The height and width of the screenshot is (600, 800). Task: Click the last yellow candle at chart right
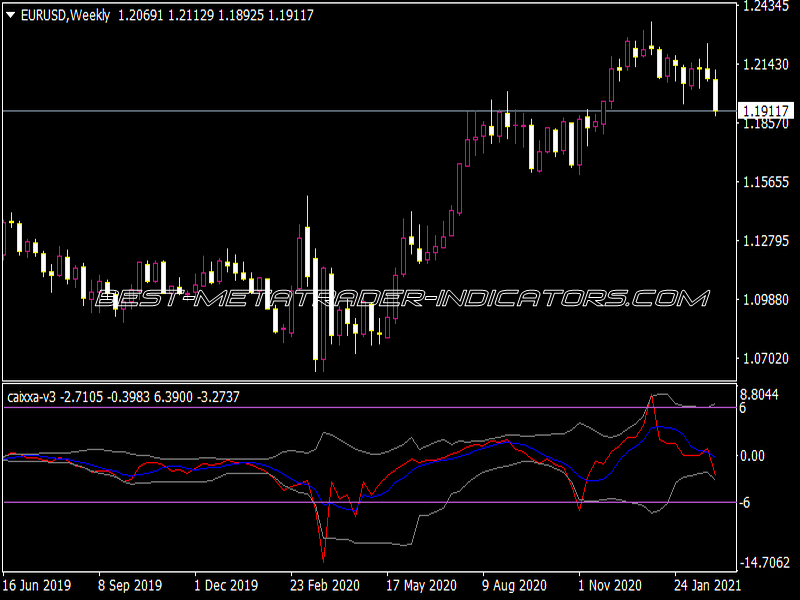pos(716,95)
